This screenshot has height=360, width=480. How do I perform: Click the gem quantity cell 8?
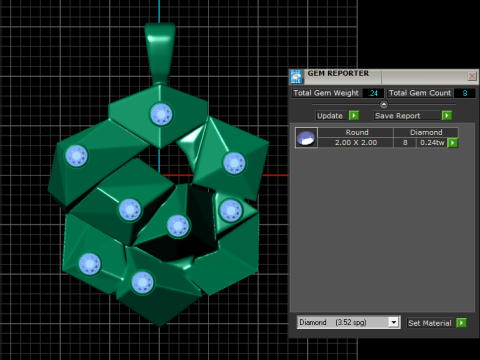[x=405, y=143]
